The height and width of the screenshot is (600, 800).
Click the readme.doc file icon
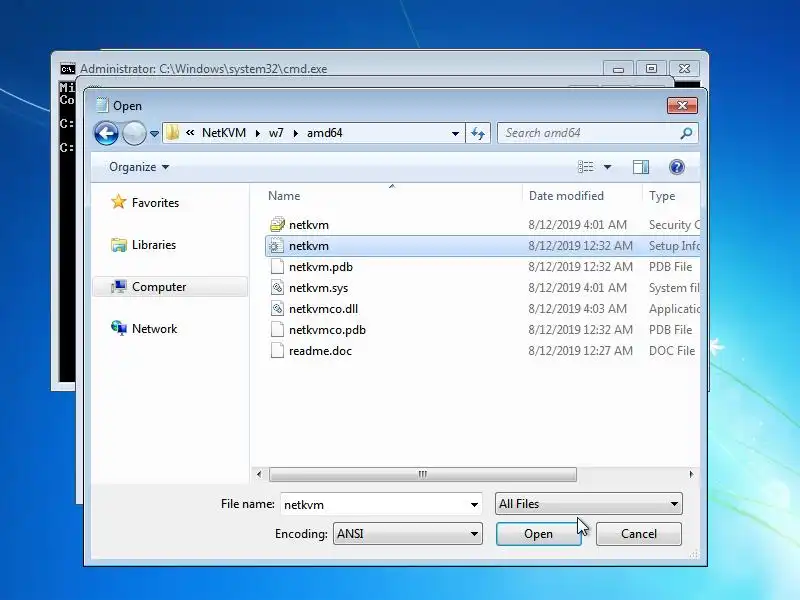click(277, 351)
